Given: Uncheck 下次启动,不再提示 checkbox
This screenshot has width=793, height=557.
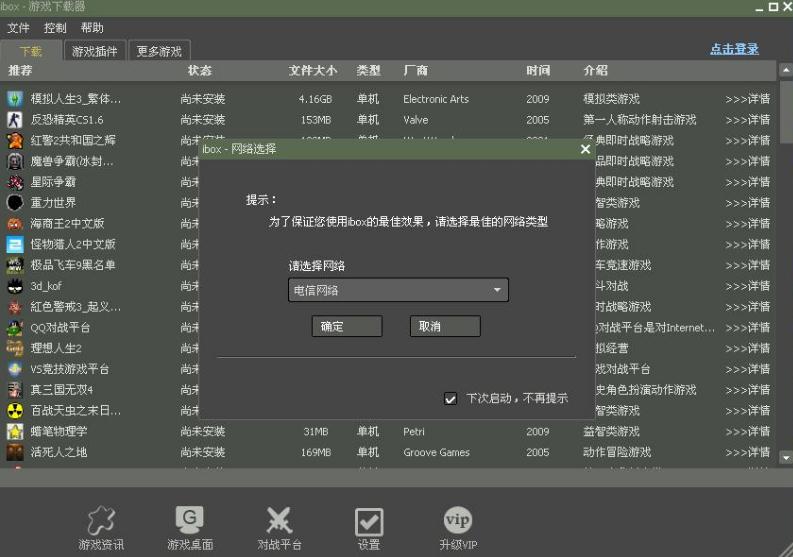Looking at the screenshot, I should (x=450, y=399).
